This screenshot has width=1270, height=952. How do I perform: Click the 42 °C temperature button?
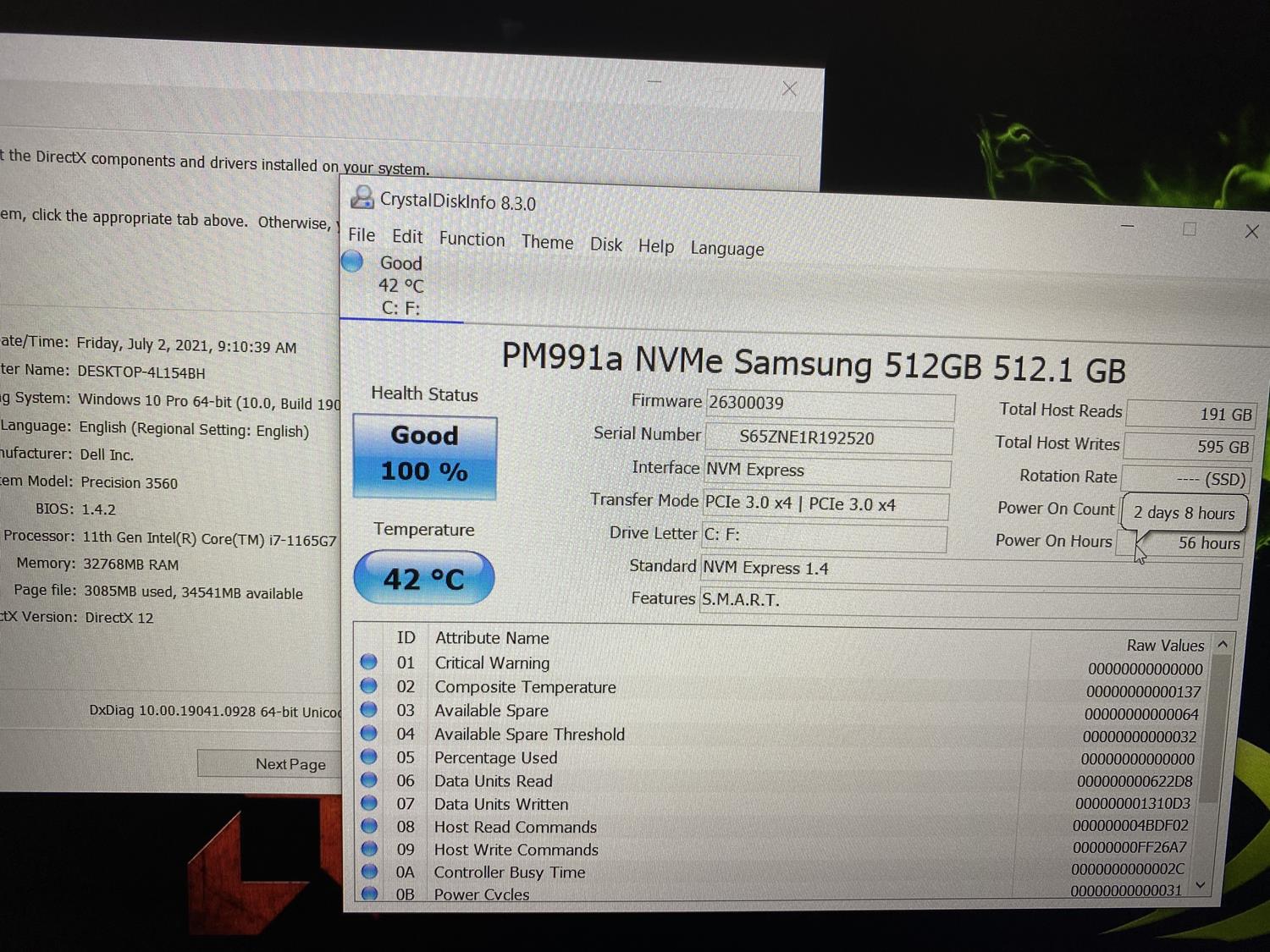pyautogui.click(x=423, y=578)
